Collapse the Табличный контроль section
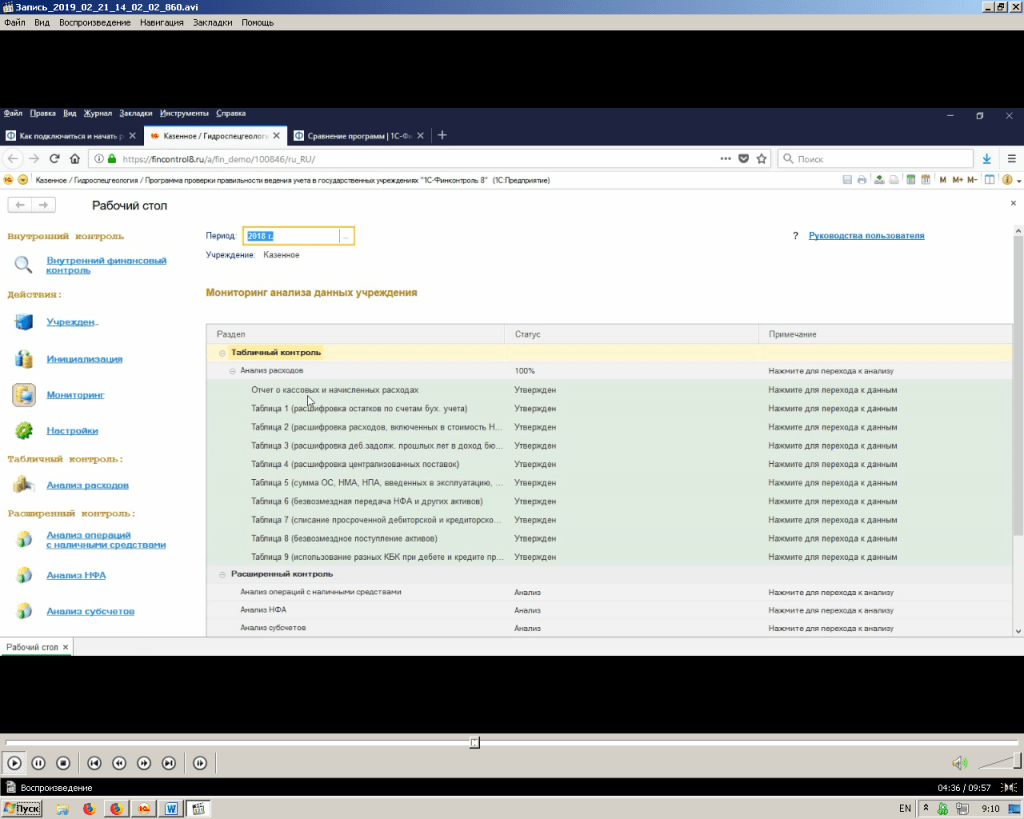This screenshot has height=819, width=1024. pos(222,353)
